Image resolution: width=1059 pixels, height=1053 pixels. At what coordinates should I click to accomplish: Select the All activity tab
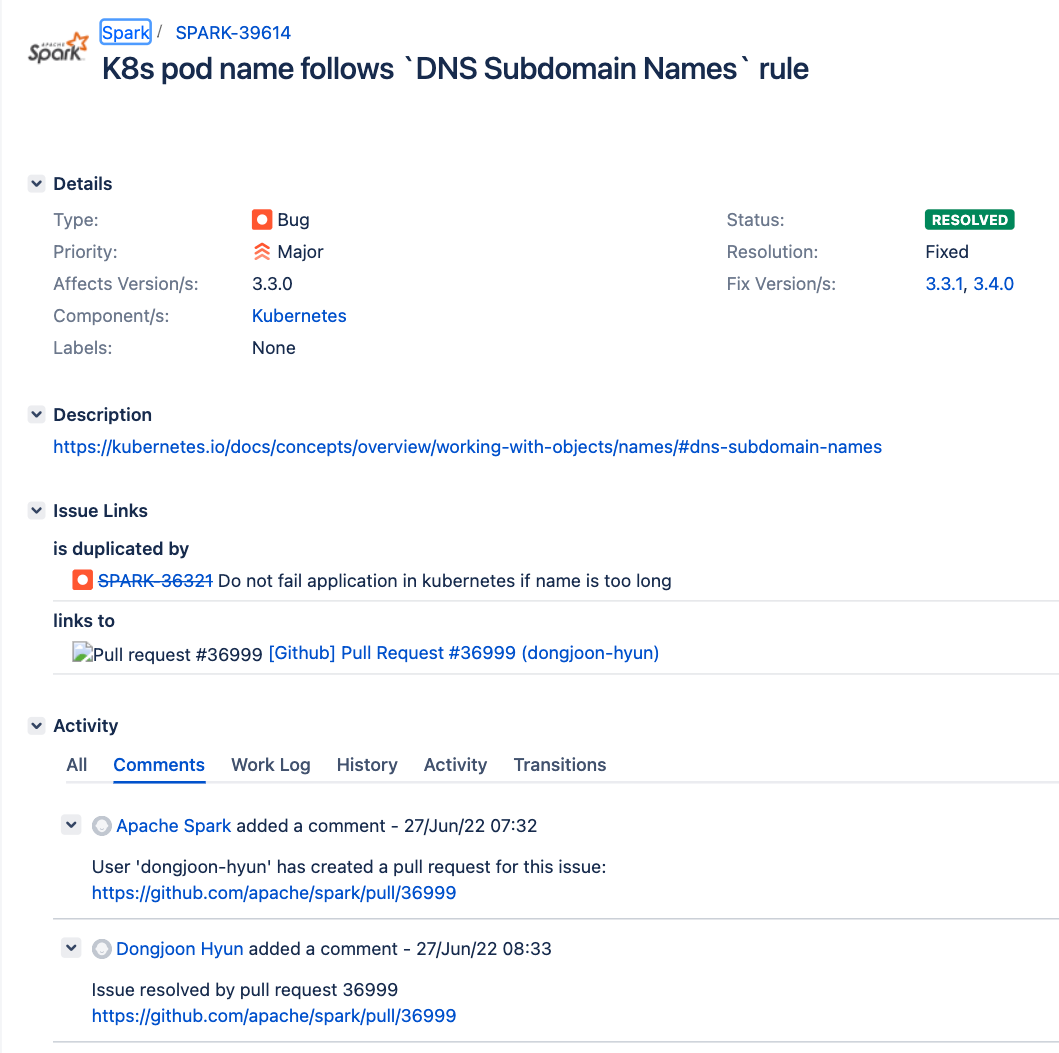[x=76, y=764]
